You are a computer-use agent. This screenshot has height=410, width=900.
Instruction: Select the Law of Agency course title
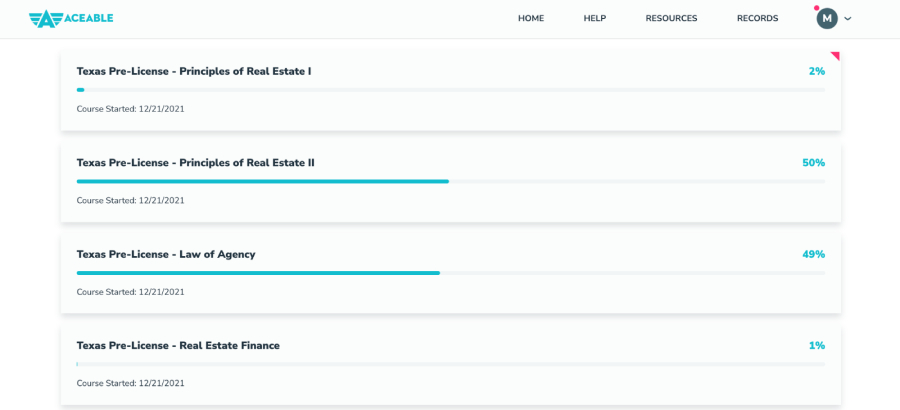(x=166, y=254)
